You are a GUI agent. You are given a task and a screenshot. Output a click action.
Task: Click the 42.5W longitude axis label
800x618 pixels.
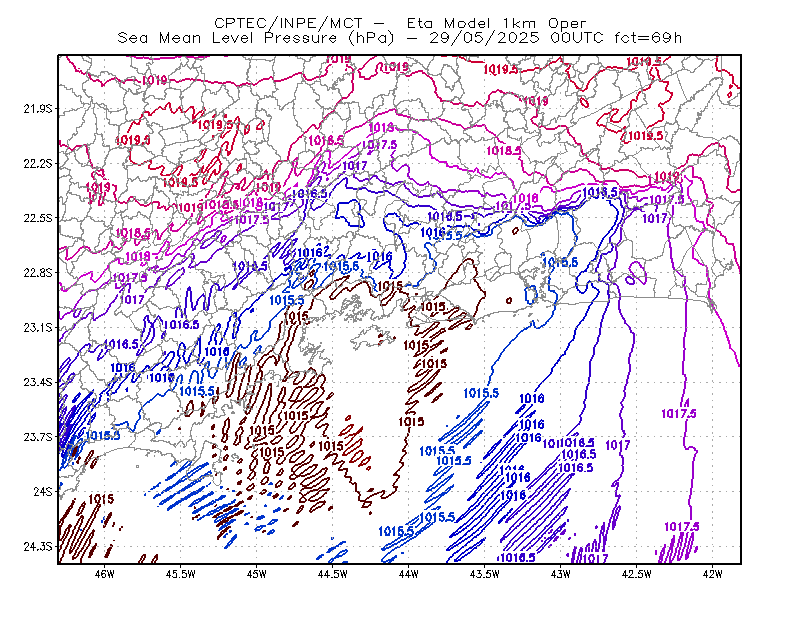636,574
